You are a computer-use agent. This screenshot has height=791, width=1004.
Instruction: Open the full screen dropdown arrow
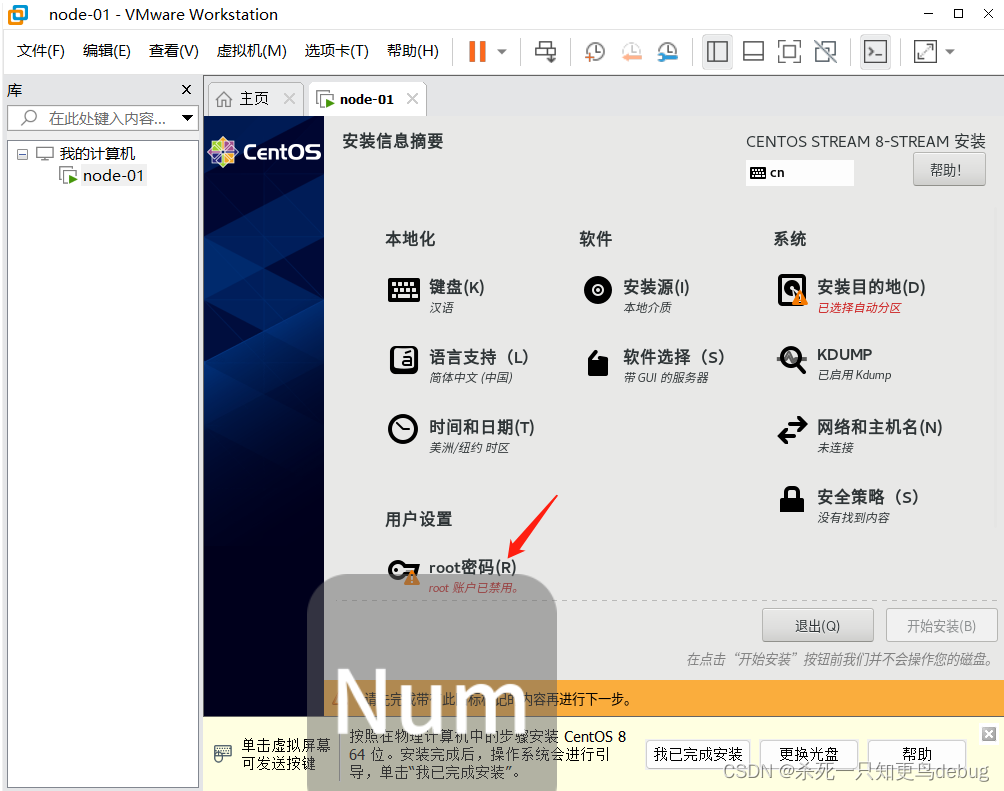coord(948,51)
